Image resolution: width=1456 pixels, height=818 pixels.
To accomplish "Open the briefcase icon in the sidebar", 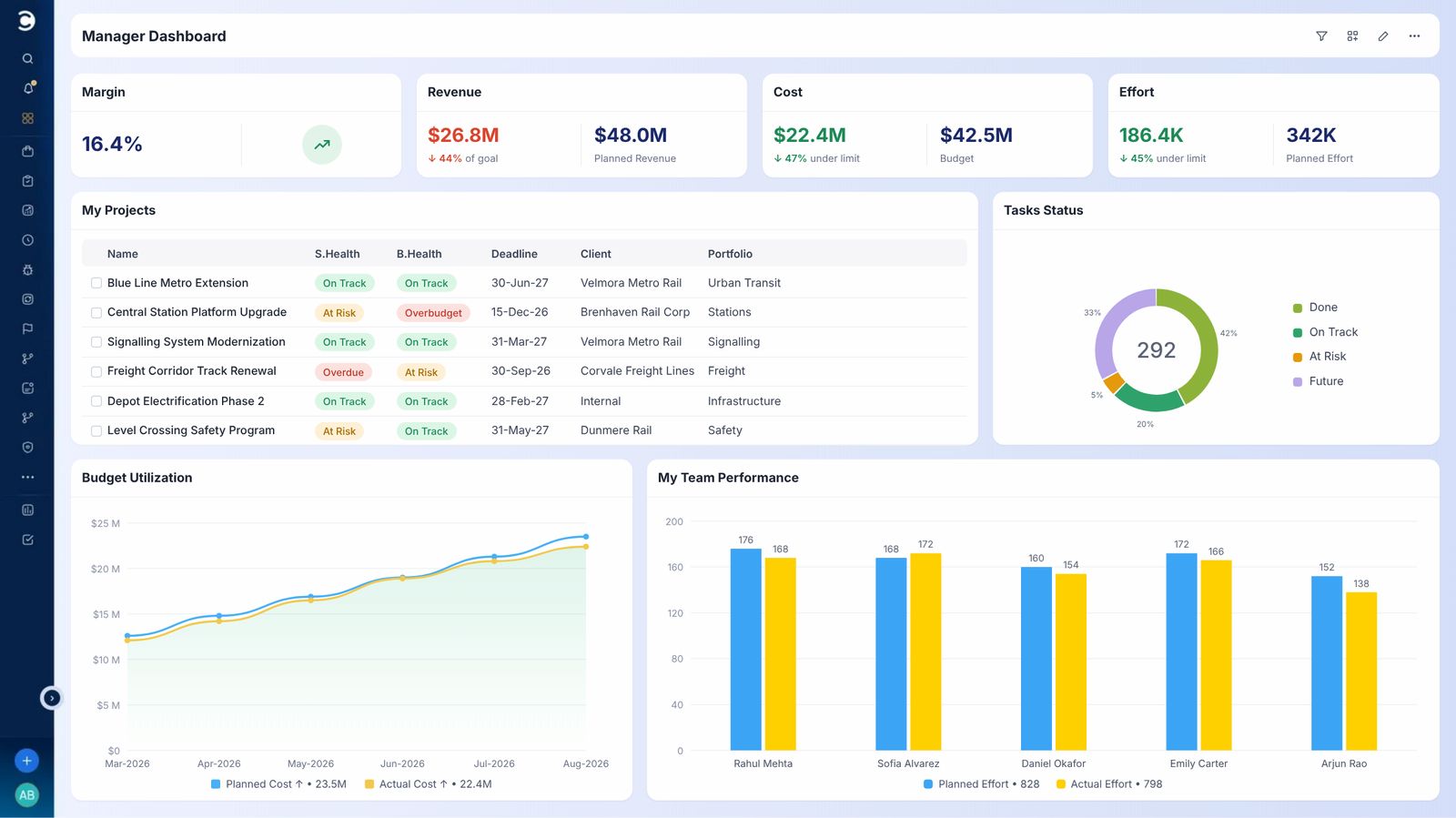I will [x=27, y=151].
